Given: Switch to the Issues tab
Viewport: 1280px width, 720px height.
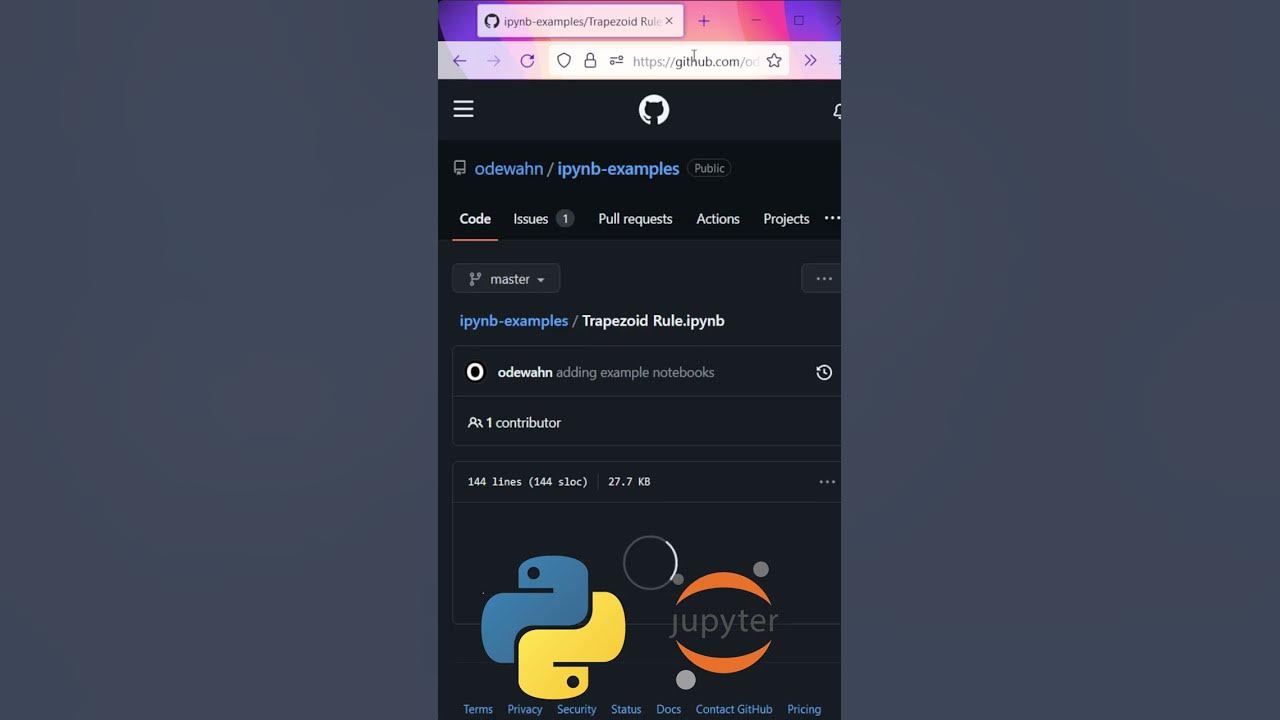Looking at the screenshot, I should click(x=543, y=219).
